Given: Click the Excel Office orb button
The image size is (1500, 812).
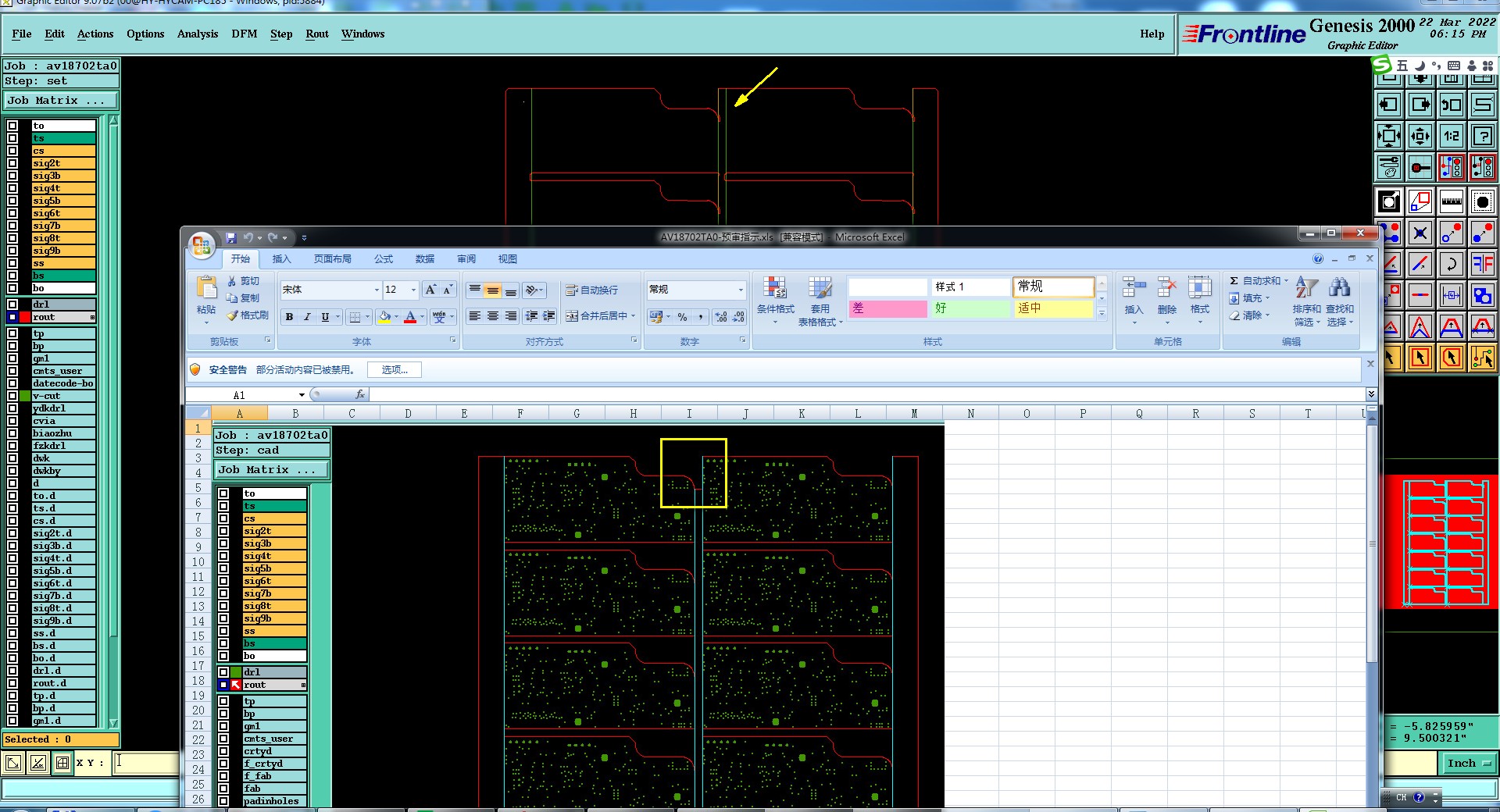Looking at the screenshot, I should [x=202, y=246].
